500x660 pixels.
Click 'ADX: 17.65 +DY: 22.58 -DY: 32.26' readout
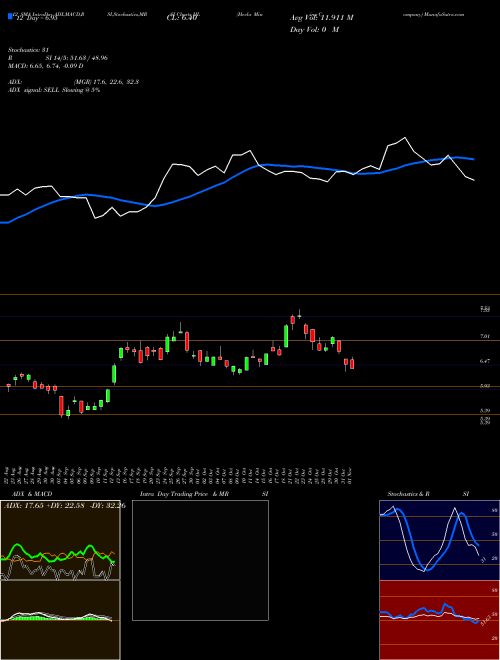[x=65, y=506]
